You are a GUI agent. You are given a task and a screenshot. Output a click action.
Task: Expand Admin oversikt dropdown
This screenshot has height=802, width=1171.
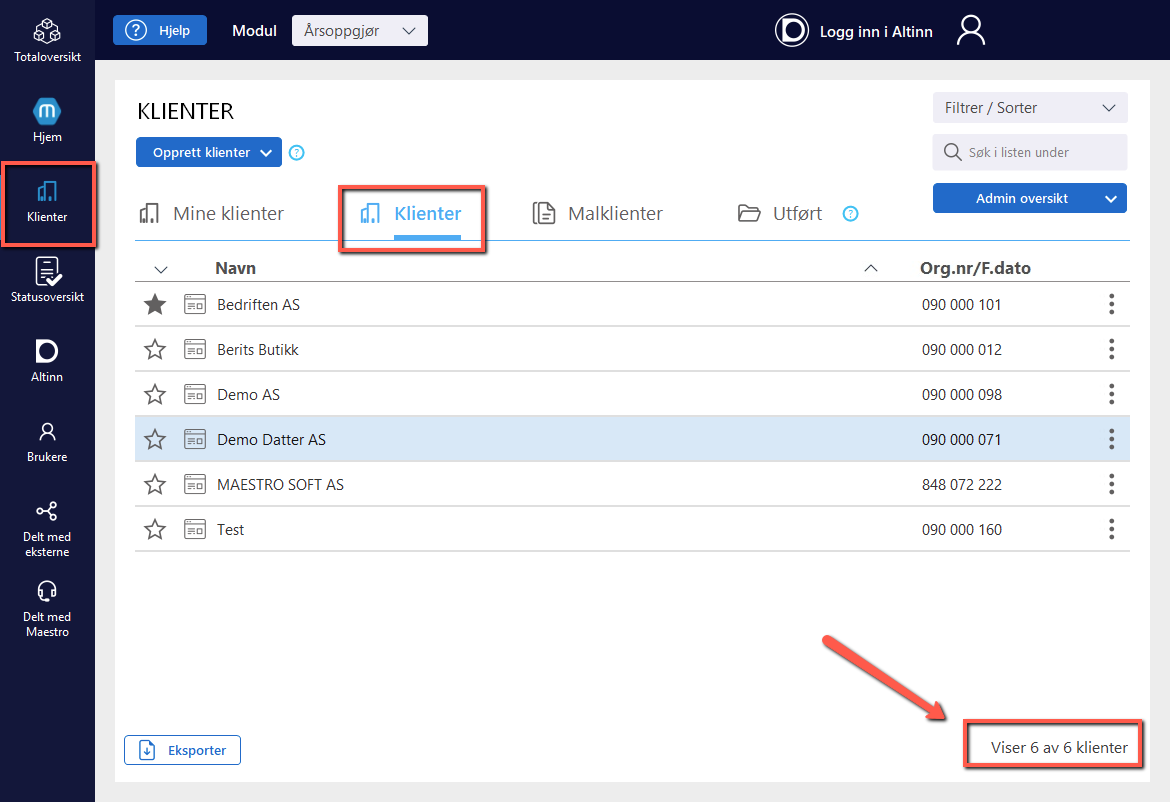click(1030, 198)
